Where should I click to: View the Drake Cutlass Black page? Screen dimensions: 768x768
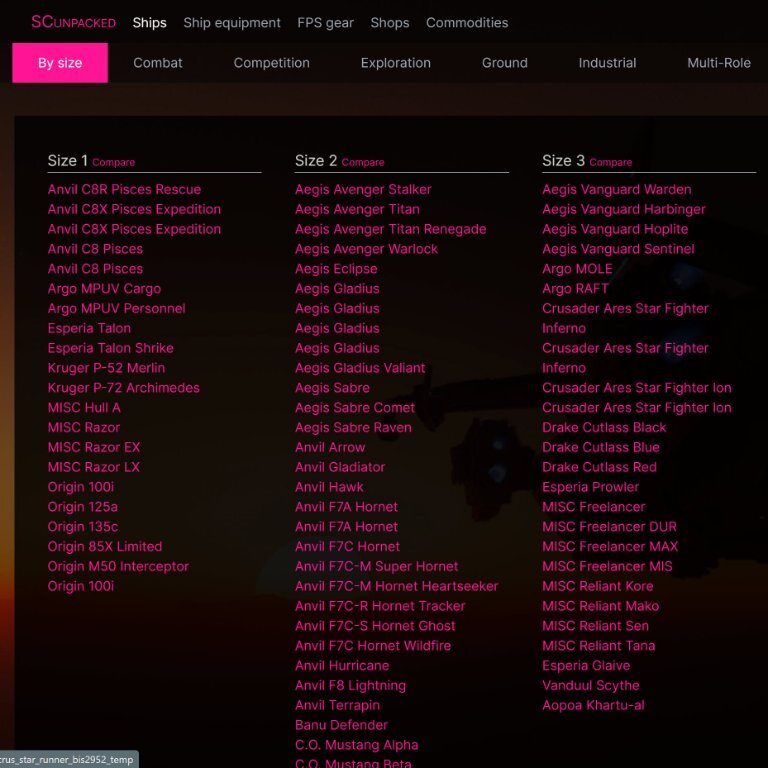click(604, 427)
